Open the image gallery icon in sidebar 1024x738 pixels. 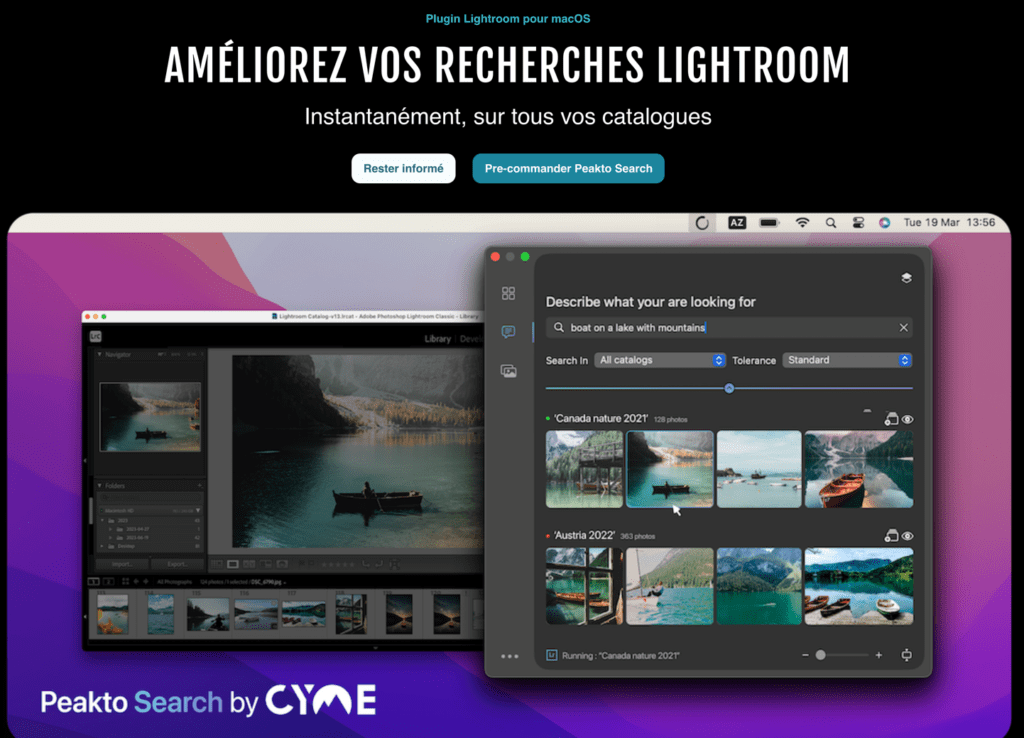(x=509, y=371)
